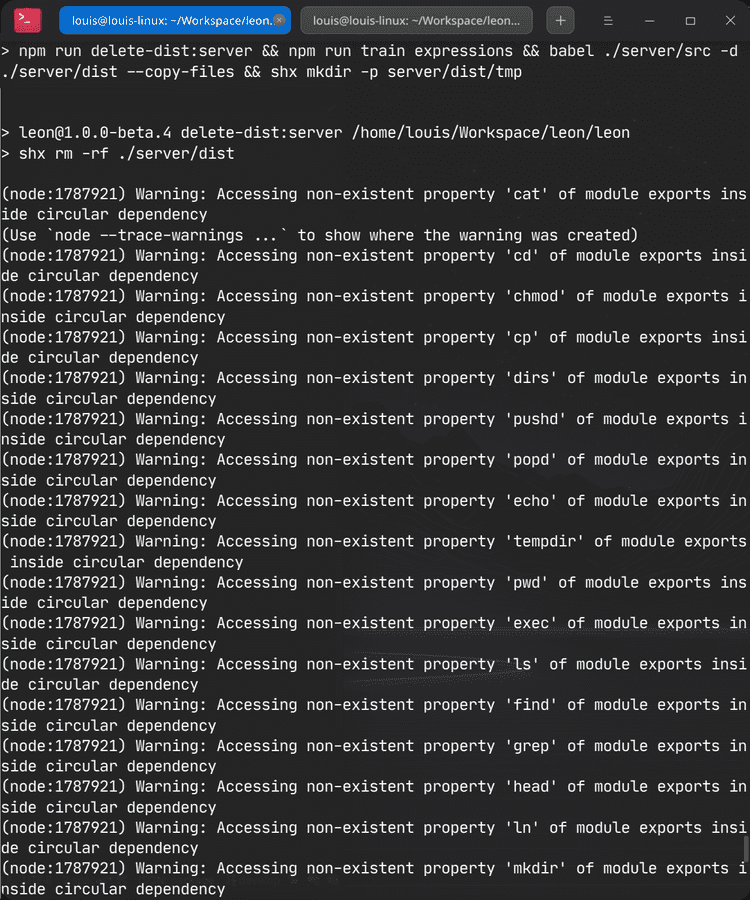The height and width of the screenshot is (900, 750).
Task: Click the "Use `node --trace-warnings ...`" hint line
Action: pos(320,235)
